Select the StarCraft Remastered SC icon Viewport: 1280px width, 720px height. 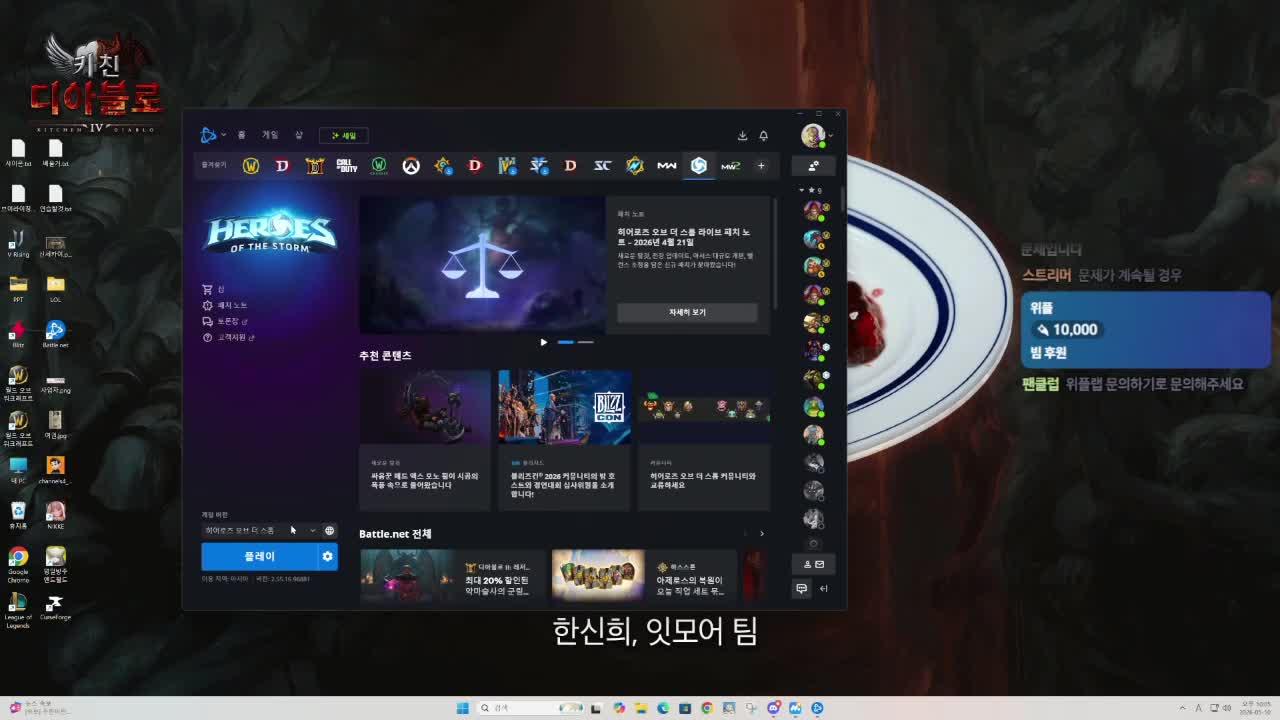(x=602, y=166)
